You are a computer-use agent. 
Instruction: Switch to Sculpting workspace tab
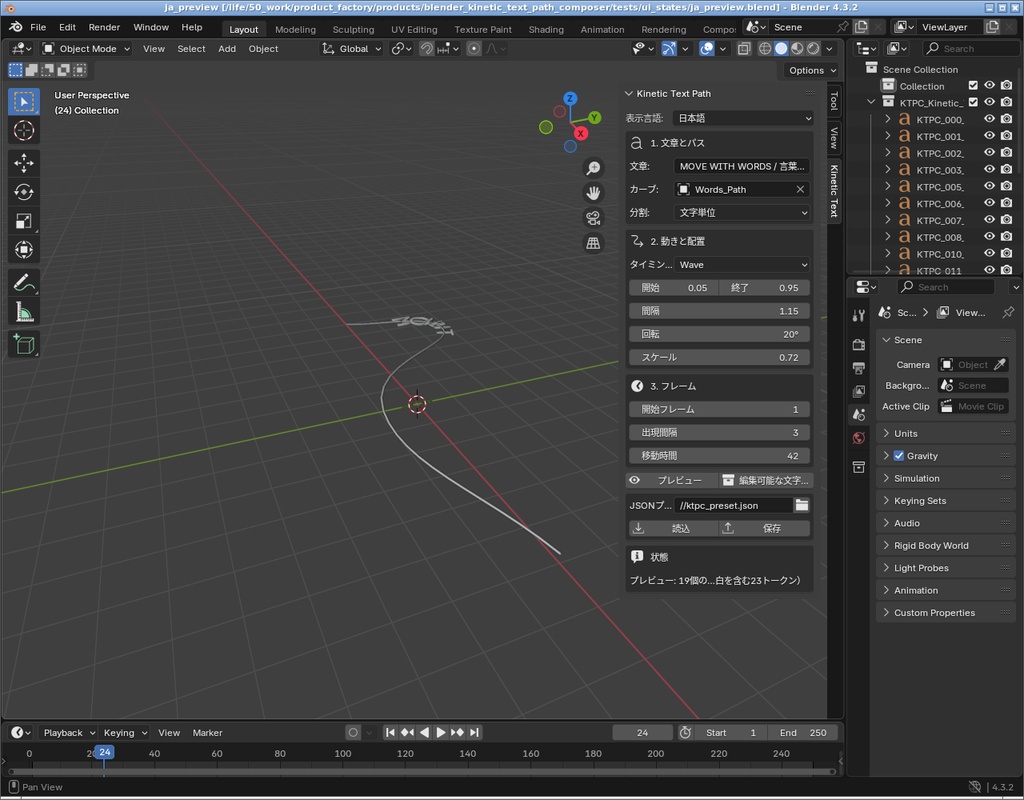coord(353,29)
